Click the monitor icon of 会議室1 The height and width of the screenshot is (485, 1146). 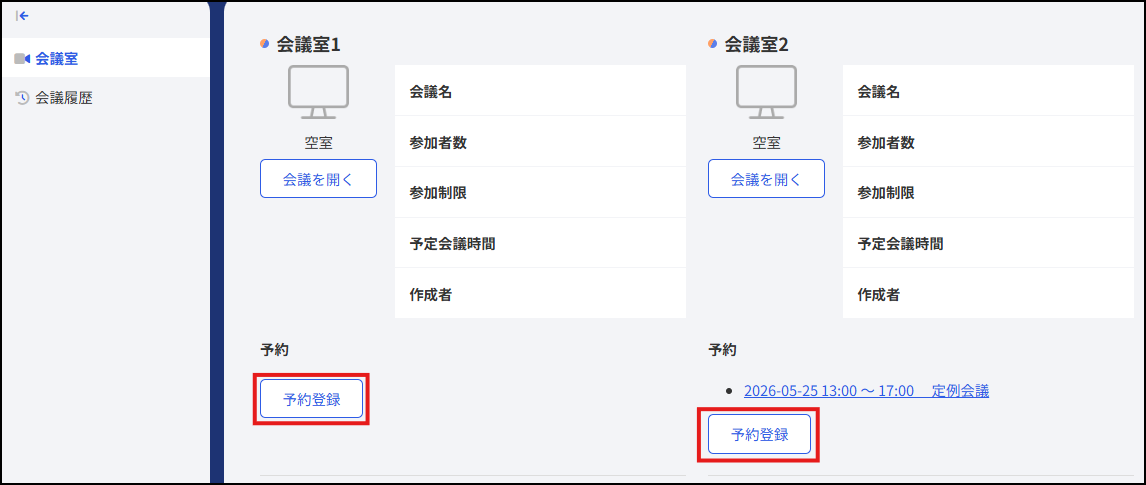tap(318, 92)
